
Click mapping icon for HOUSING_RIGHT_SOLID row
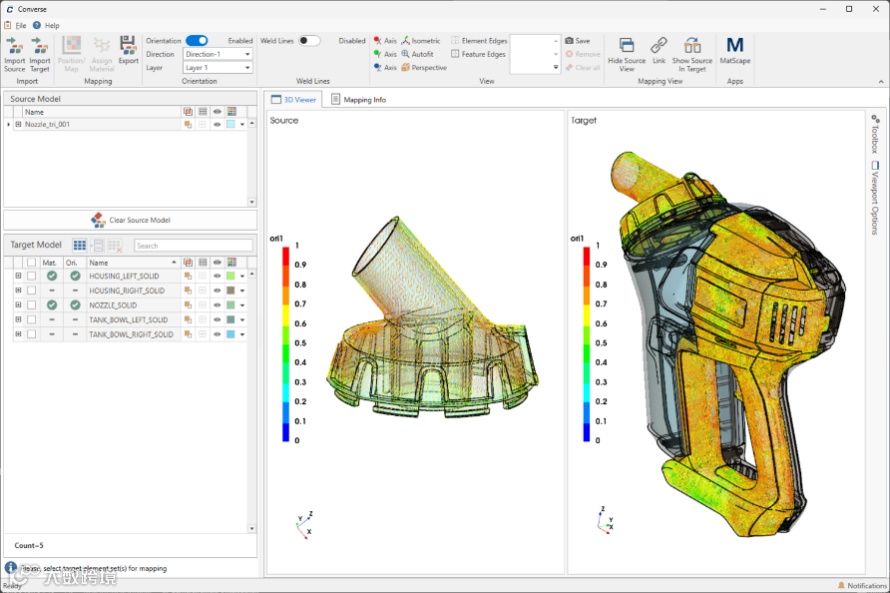[187, 291]
